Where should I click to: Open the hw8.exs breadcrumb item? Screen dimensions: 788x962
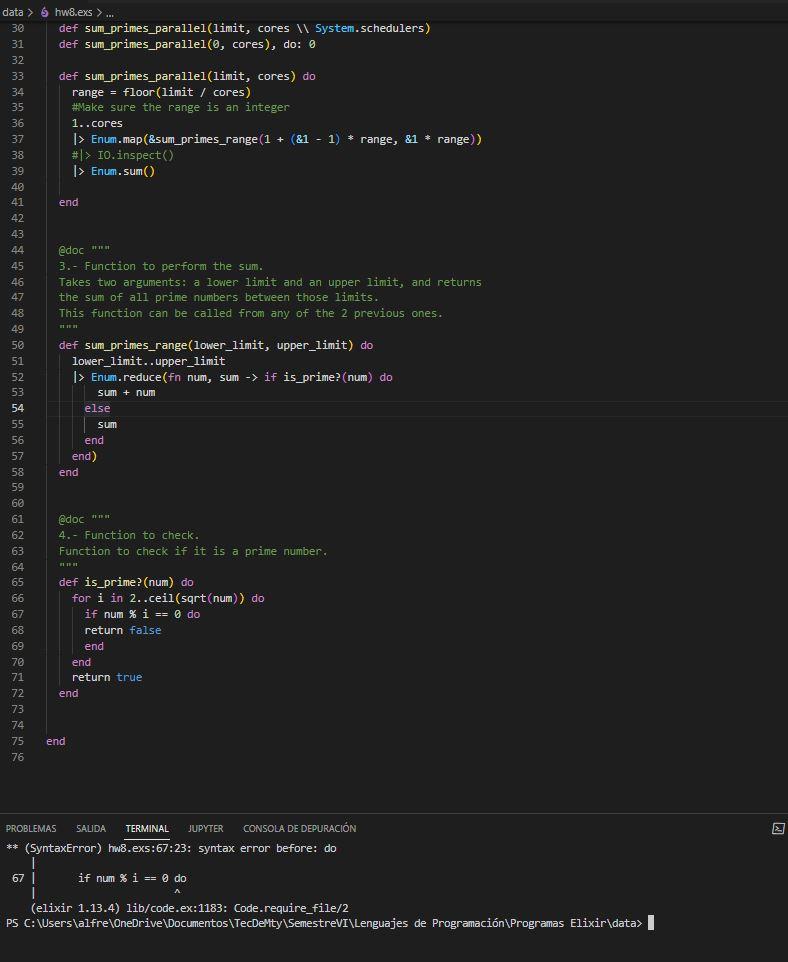(73, 12)
